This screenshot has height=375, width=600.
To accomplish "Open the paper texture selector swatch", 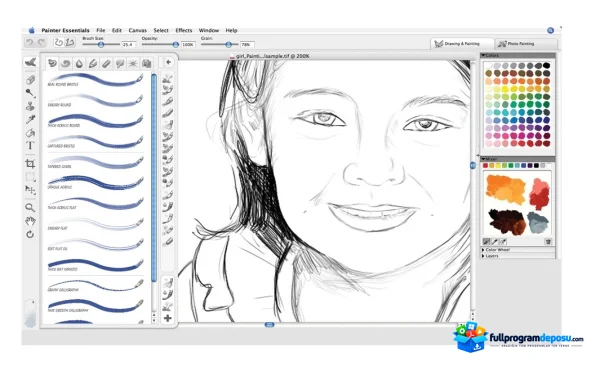I will pos(30,314).
